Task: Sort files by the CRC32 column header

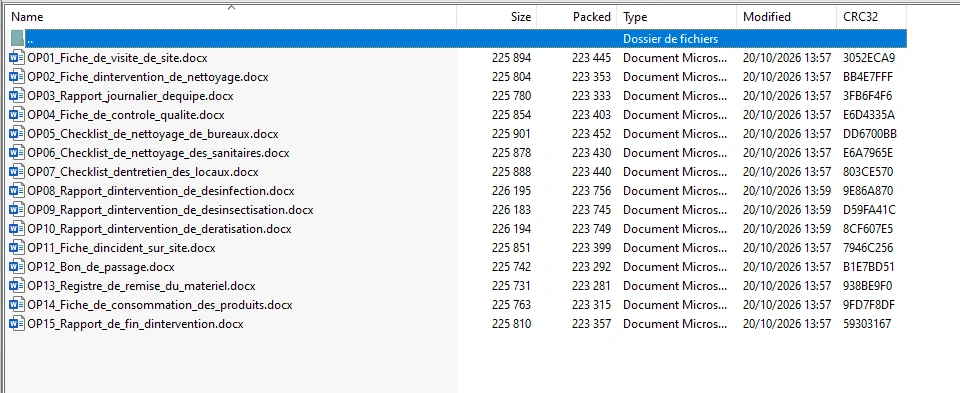Action: [871, 17]
